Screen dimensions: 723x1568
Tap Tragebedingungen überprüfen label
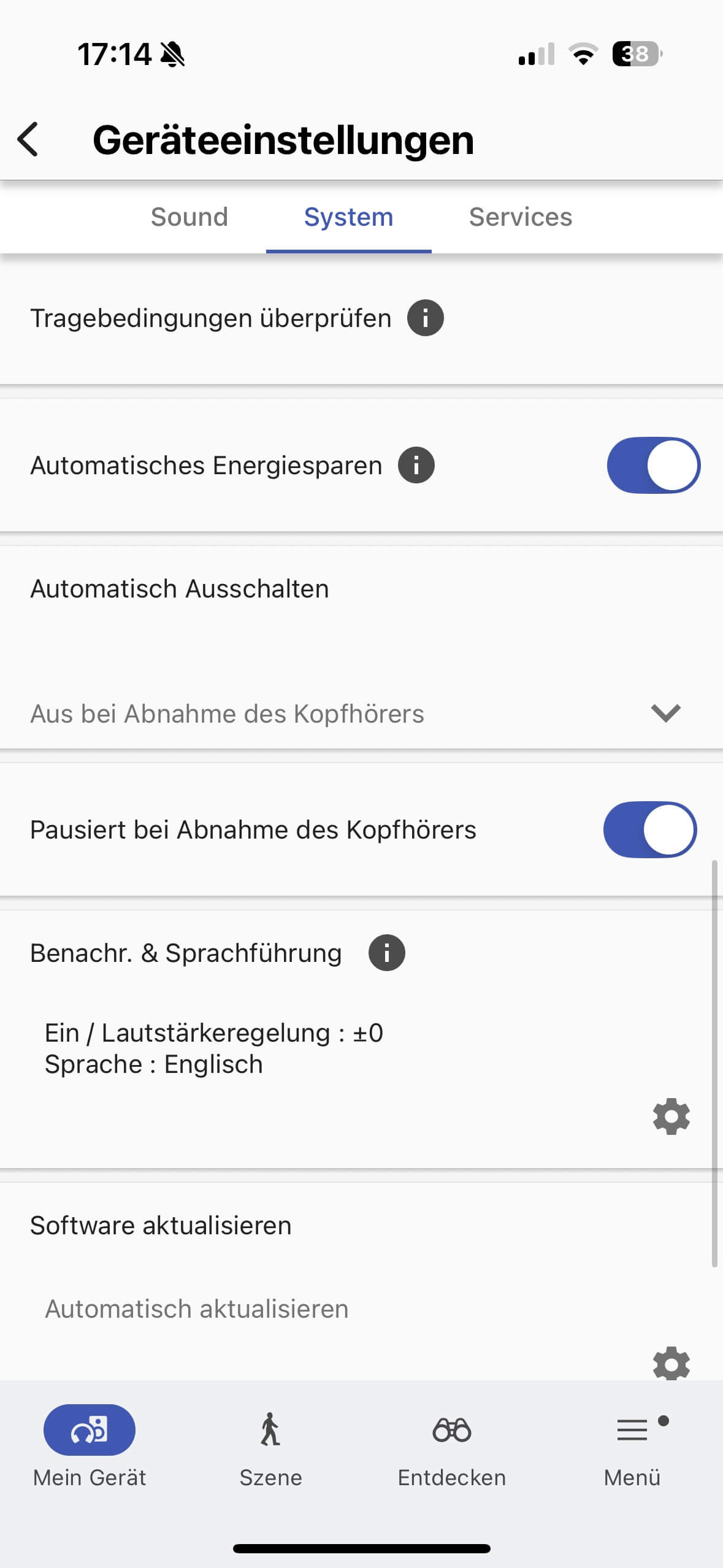(210, 318)
